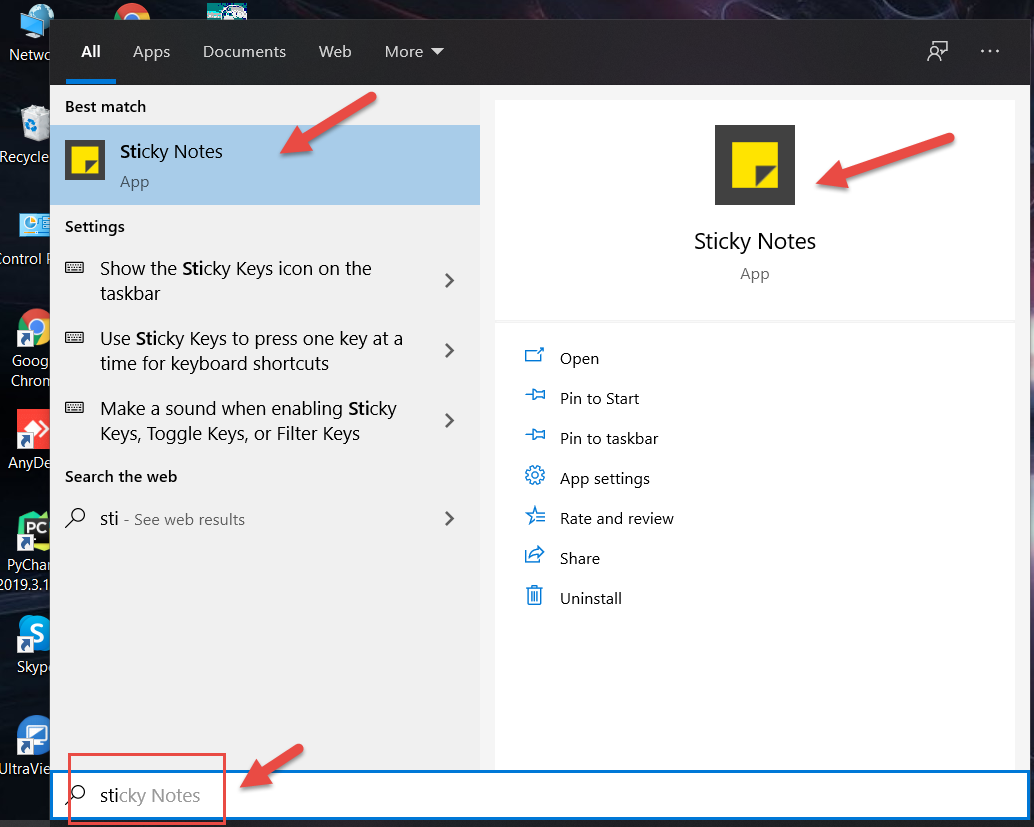Click the Sticky Notes title in details pane

[x=754, y=241]
